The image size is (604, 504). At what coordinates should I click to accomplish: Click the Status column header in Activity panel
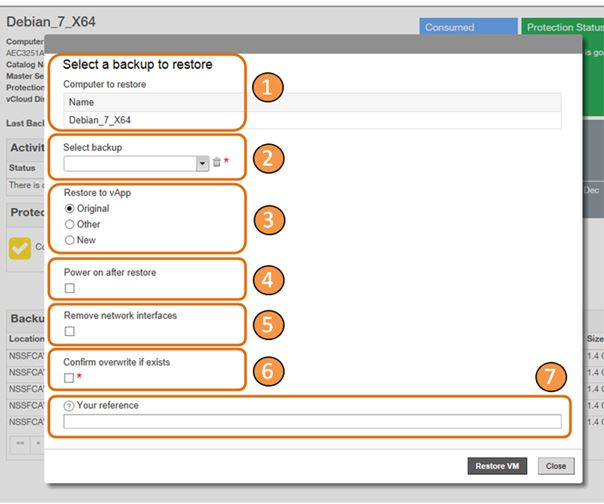[22, 168]
